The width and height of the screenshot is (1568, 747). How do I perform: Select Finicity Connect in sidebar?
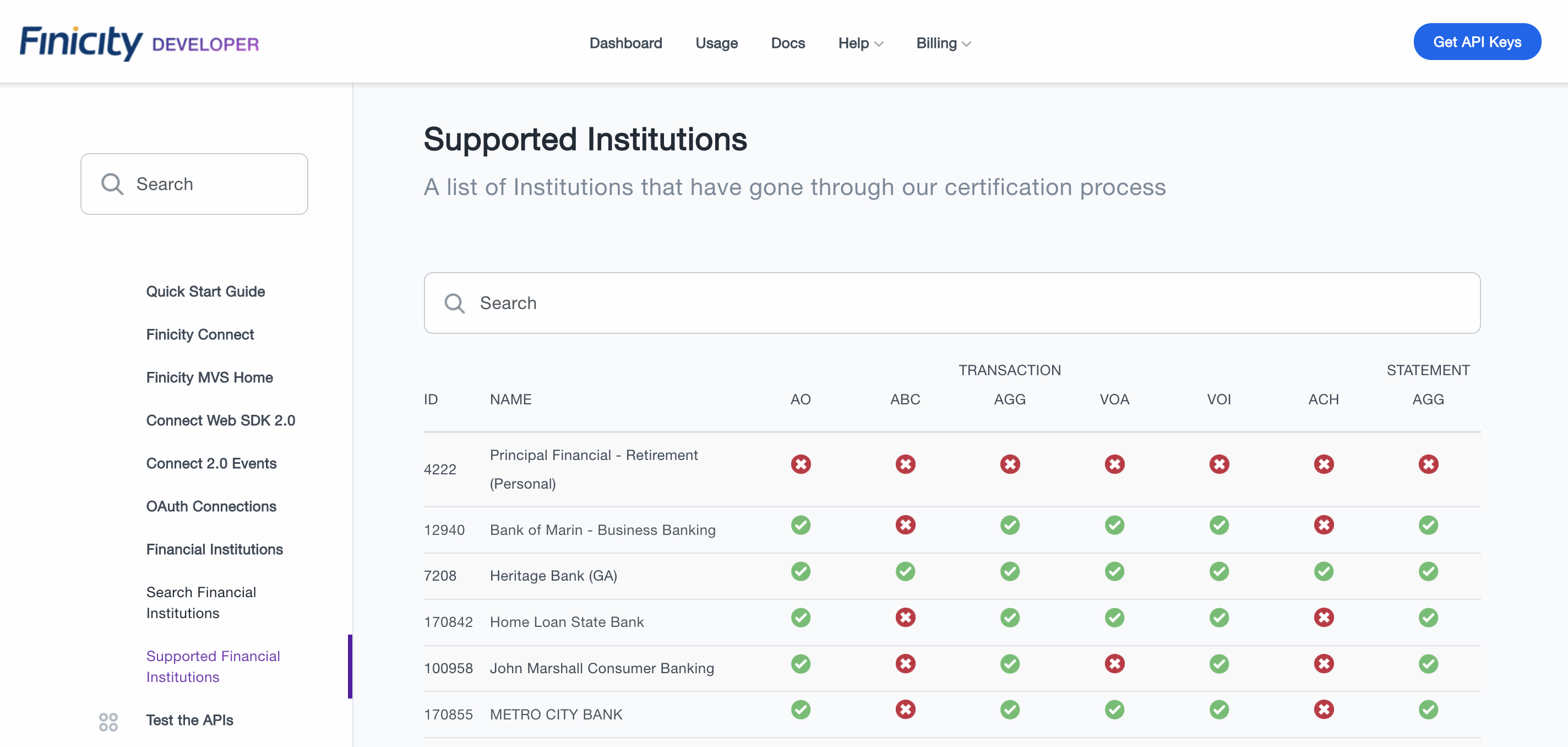(200, 334)
